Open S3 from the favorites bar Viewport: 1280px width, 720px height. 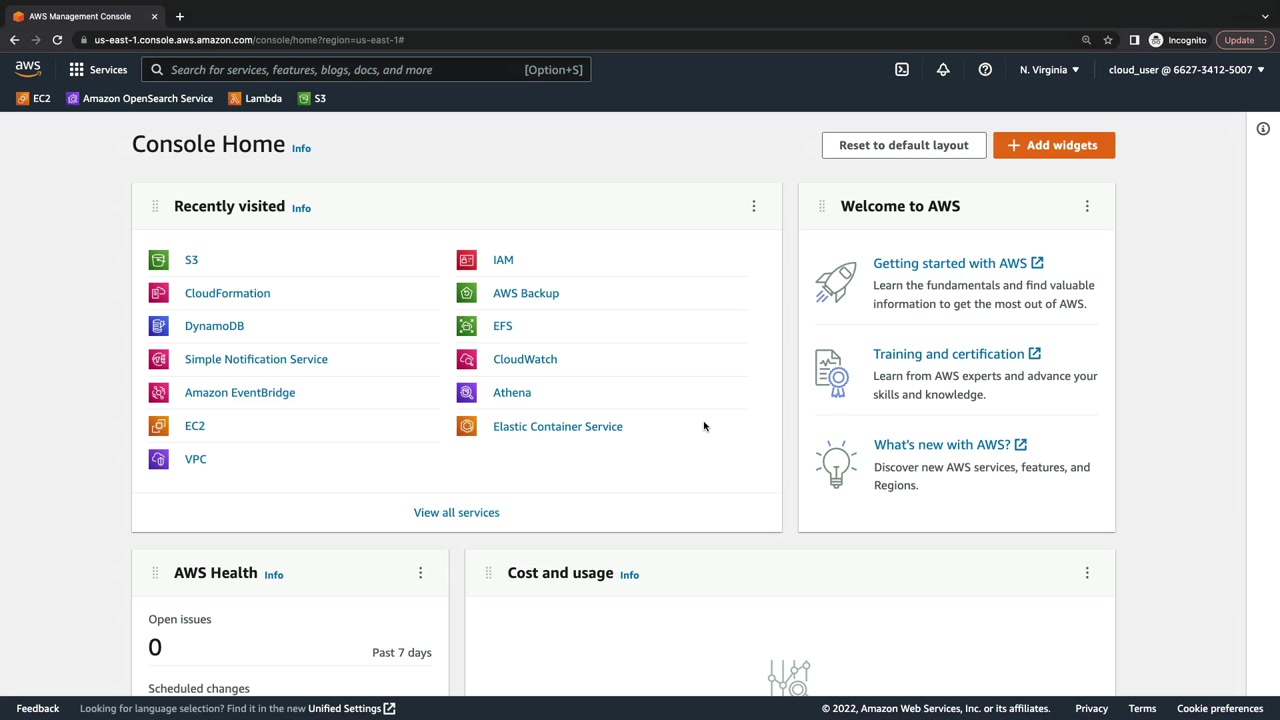coord(312,98)
